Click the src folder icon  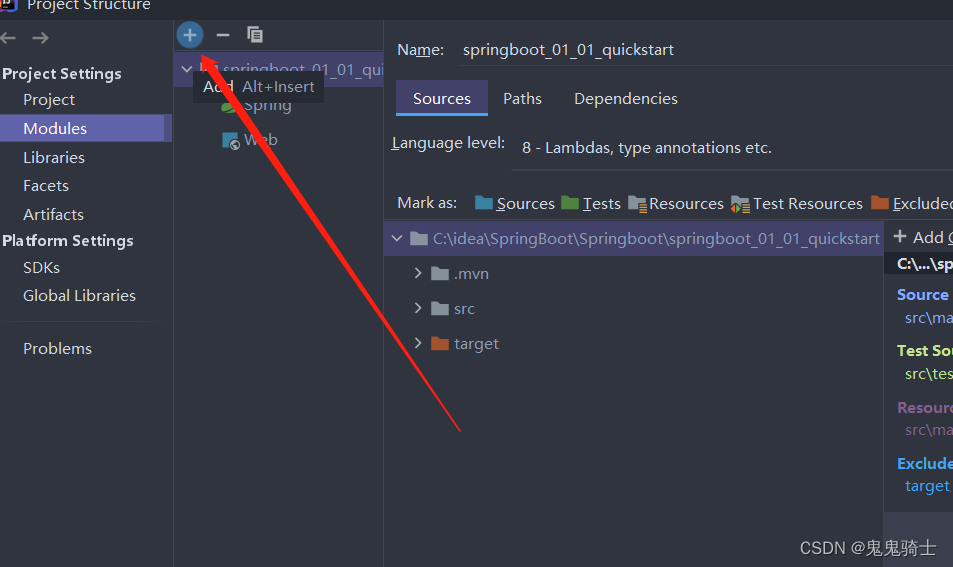click(439, 309)
